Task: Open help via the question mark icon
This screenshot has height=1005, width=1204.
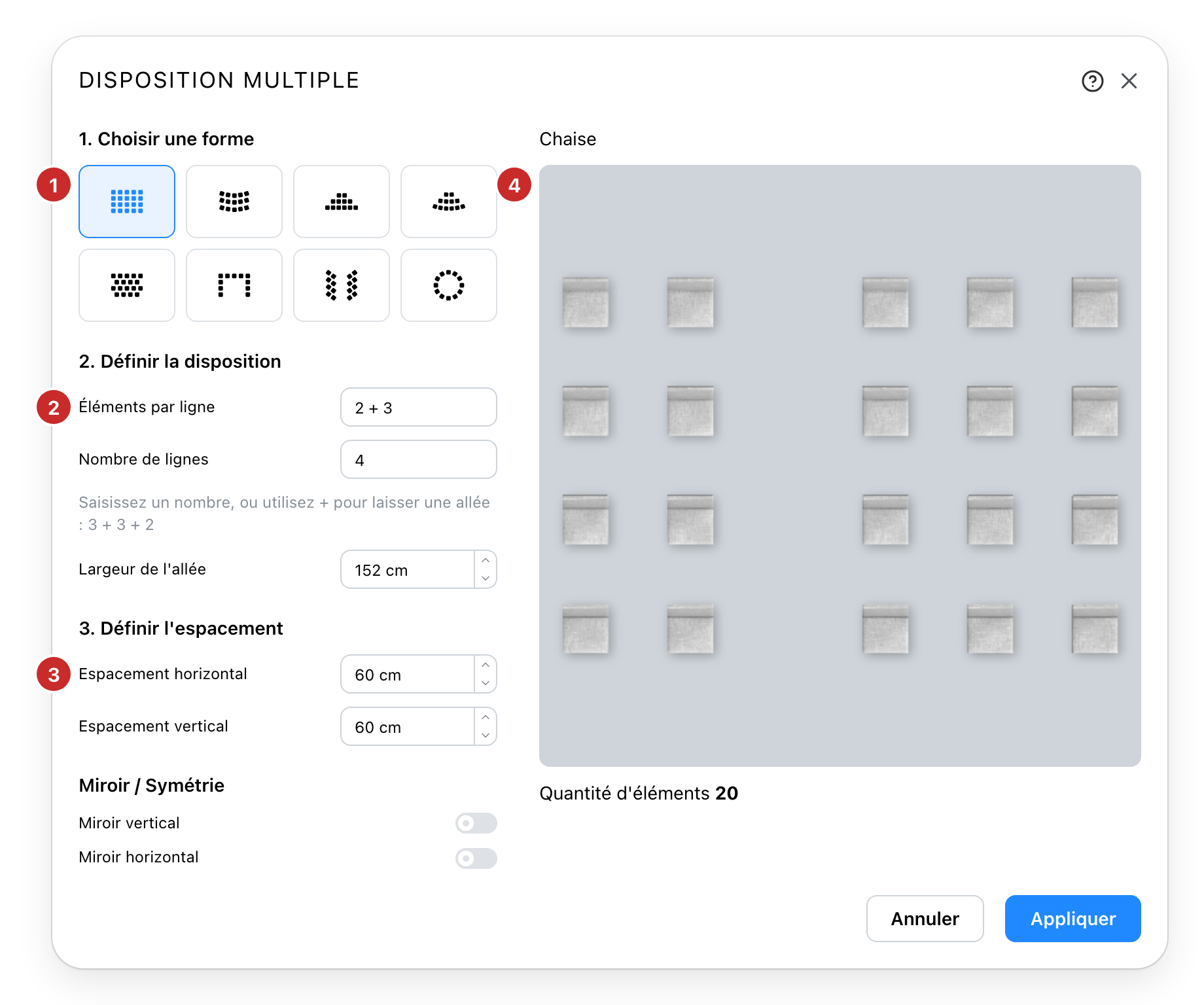Action: point(1092,81)
